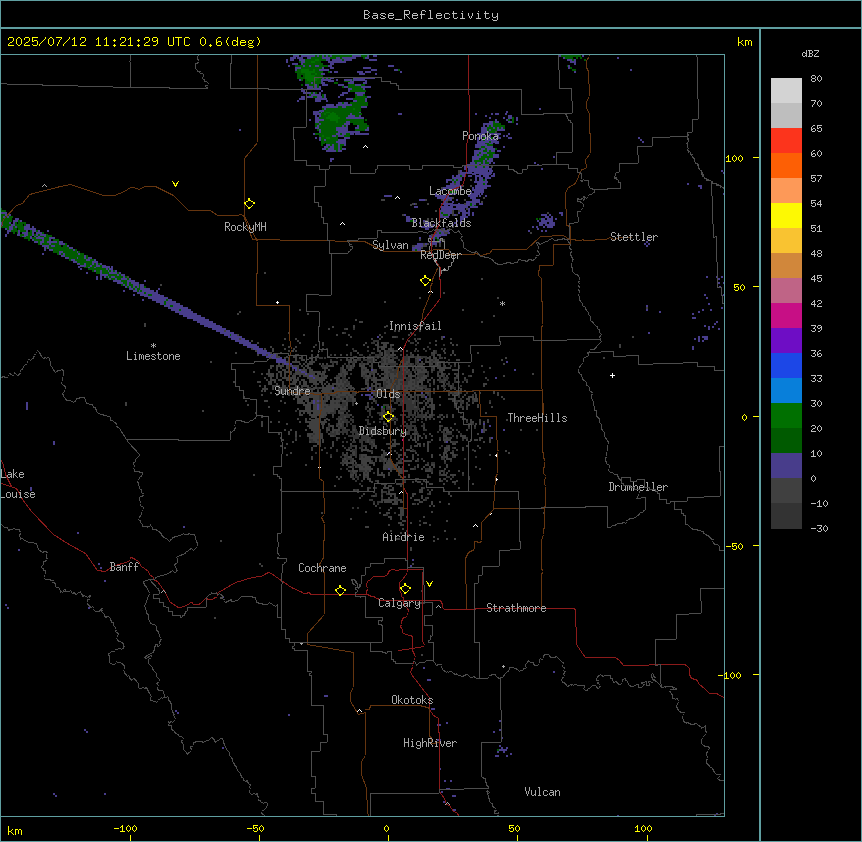The height and width of the screenshot is (842, 862).
Task: Click the magenta 42 dBZ legend swatch
Action: tap(786, 315)
